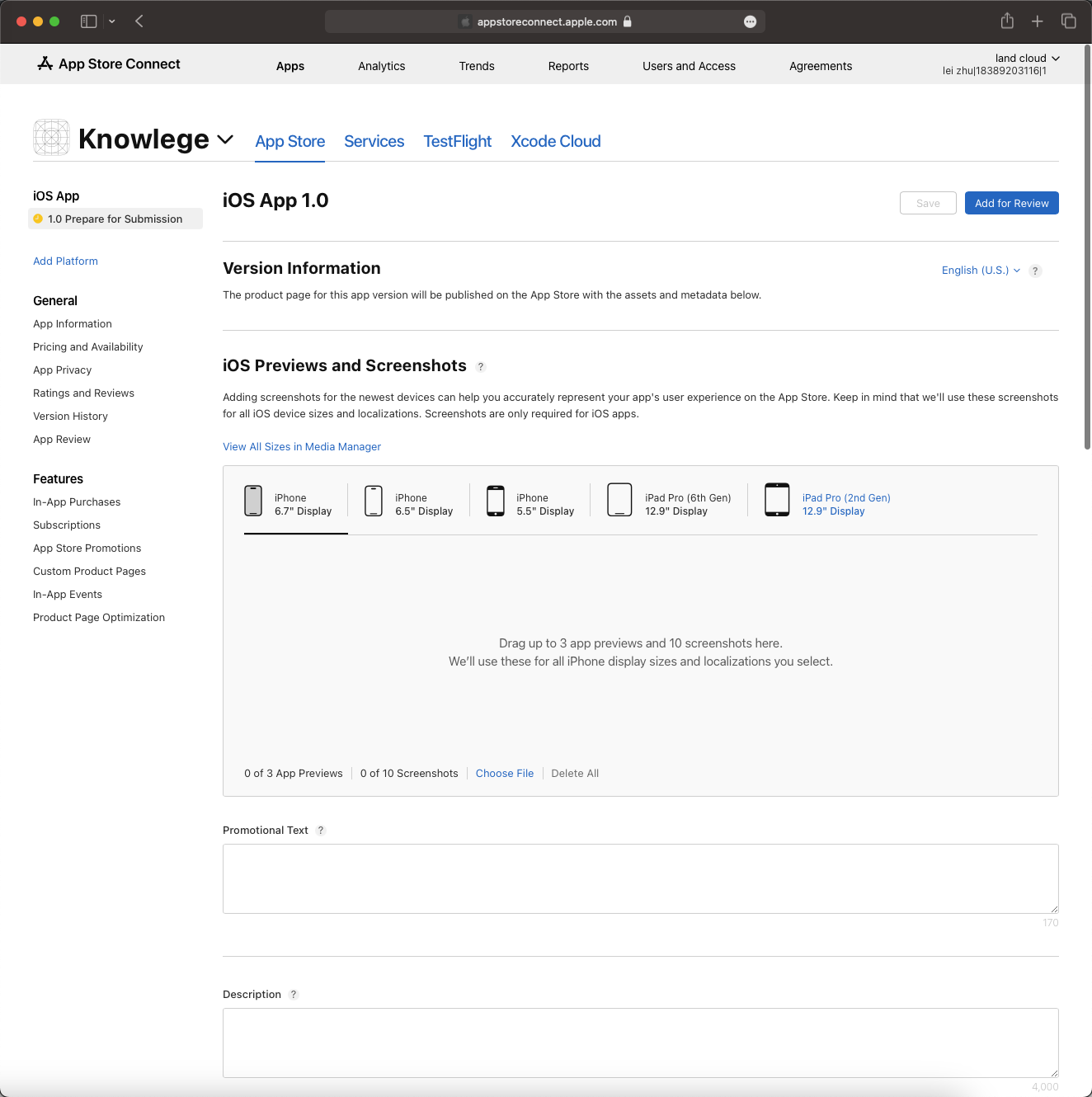Select the iPhone 5.5" Display tab
This screenshot has width=1092, height=1097.
coord(530,503)
